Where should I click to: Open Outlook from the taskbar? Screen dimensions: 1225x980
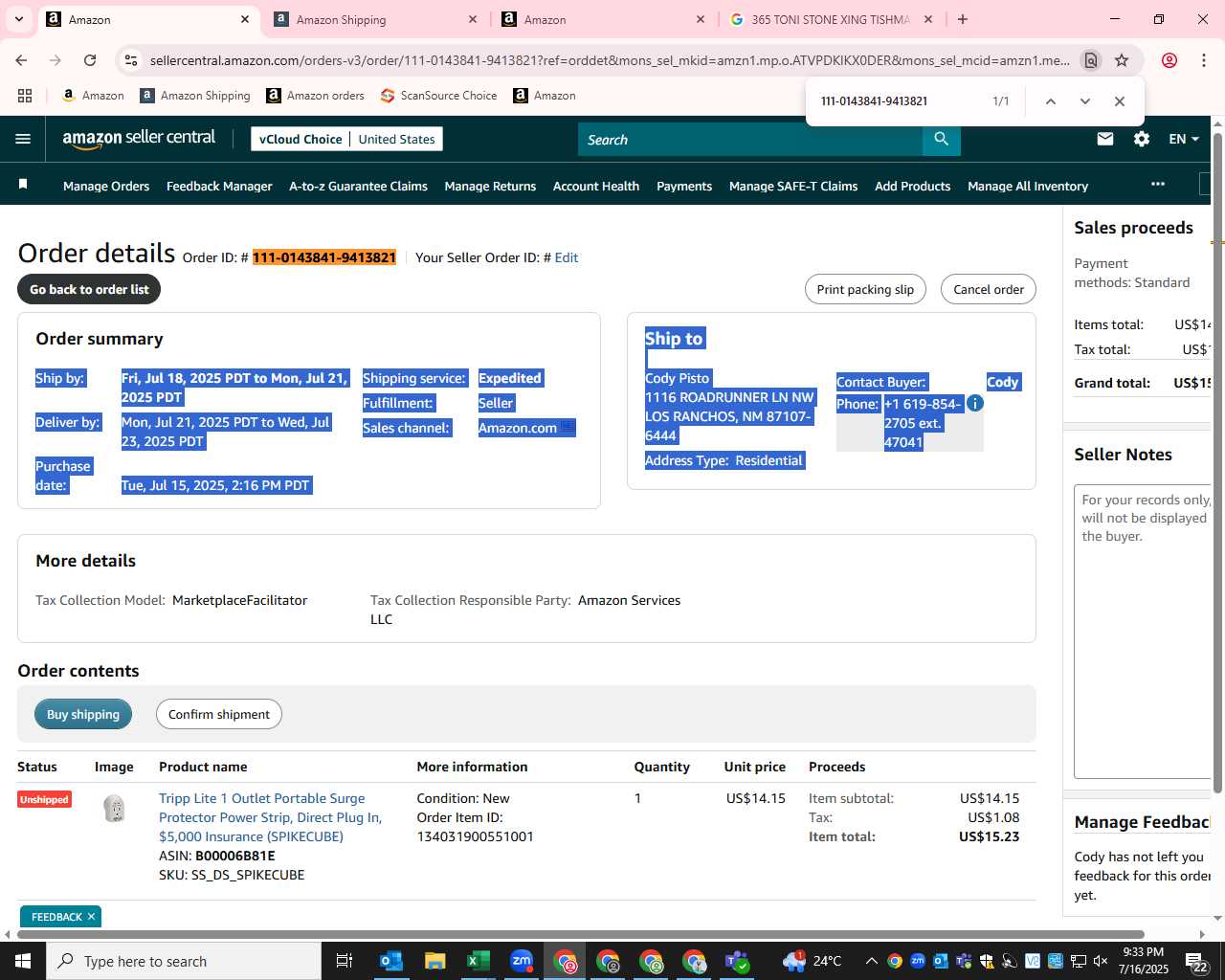[x=391, y=961]
